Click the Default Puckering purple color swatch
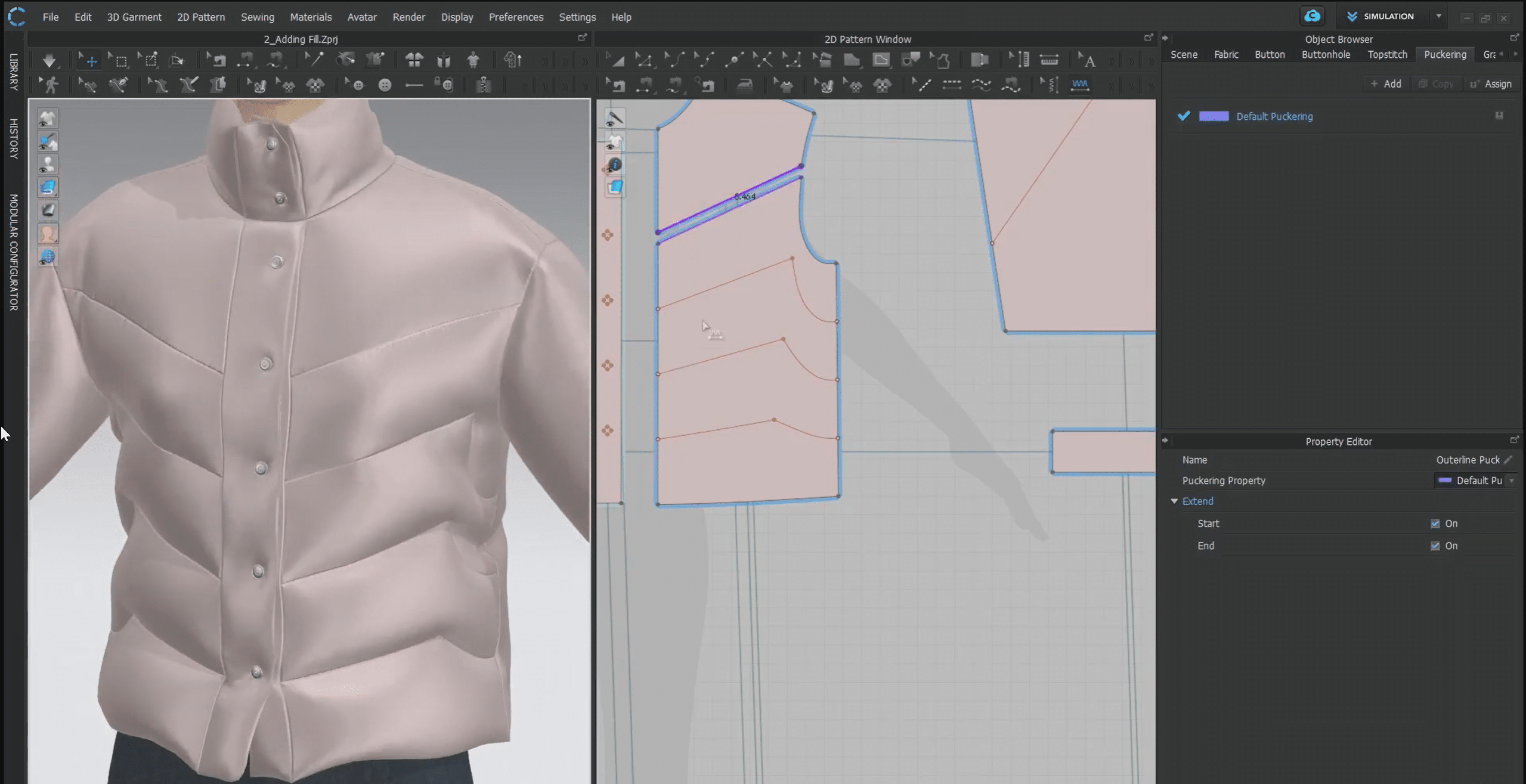 pyautogui.click(x=1213, y=116)
